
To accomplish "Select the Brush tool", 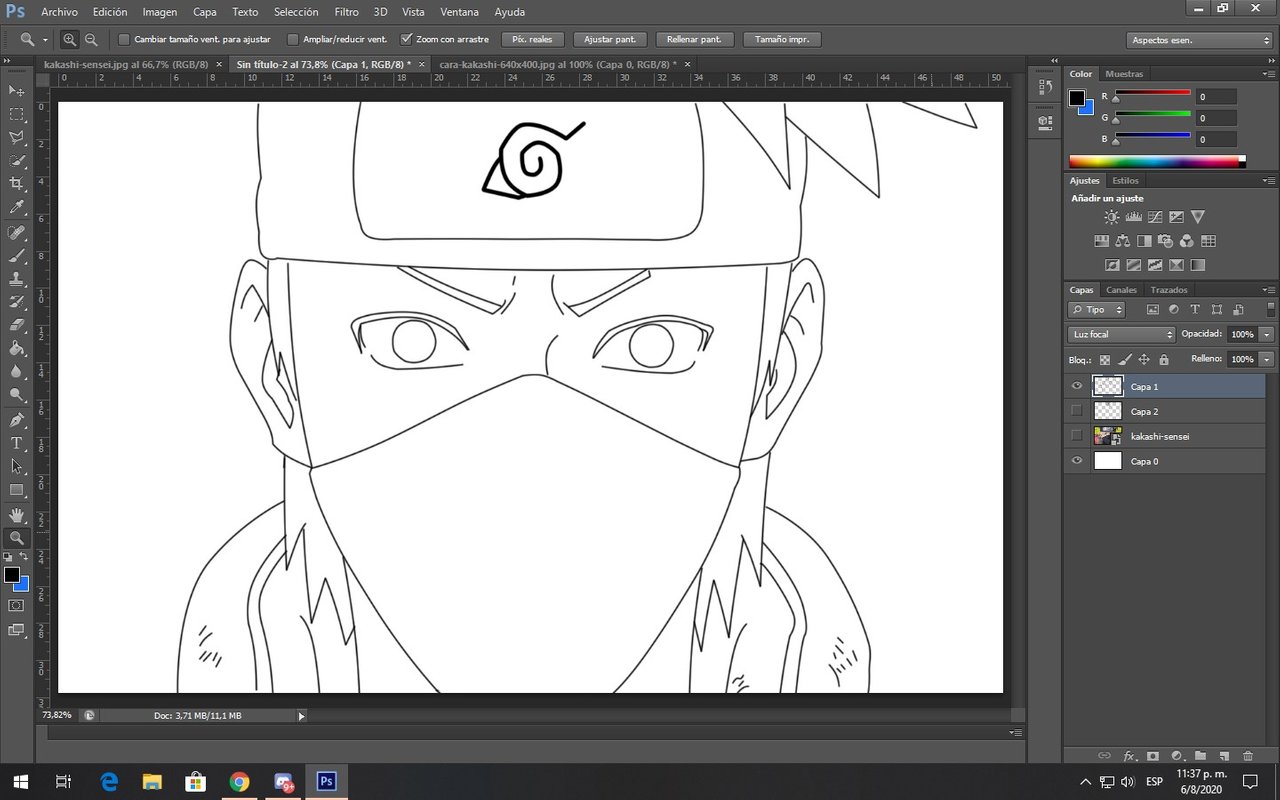I will (17, 255).
